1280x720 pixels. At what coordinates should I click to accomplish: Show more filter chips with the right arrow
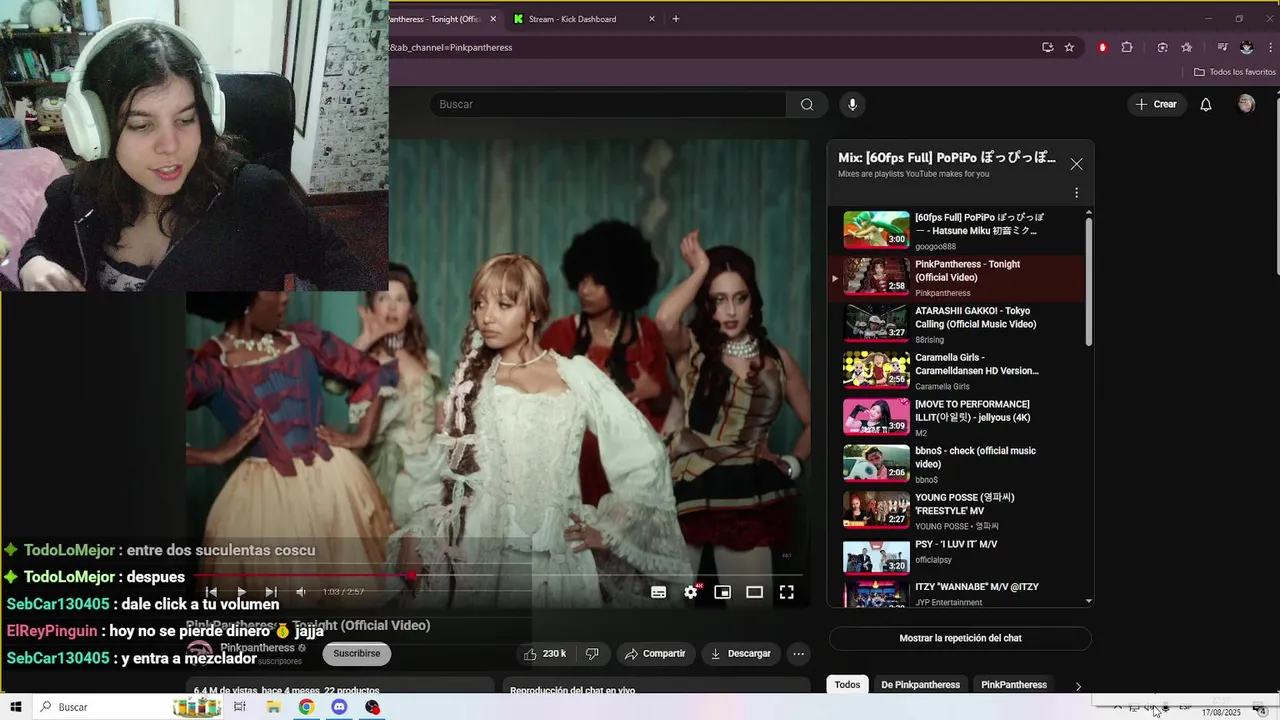click(x=1078, y=686)
